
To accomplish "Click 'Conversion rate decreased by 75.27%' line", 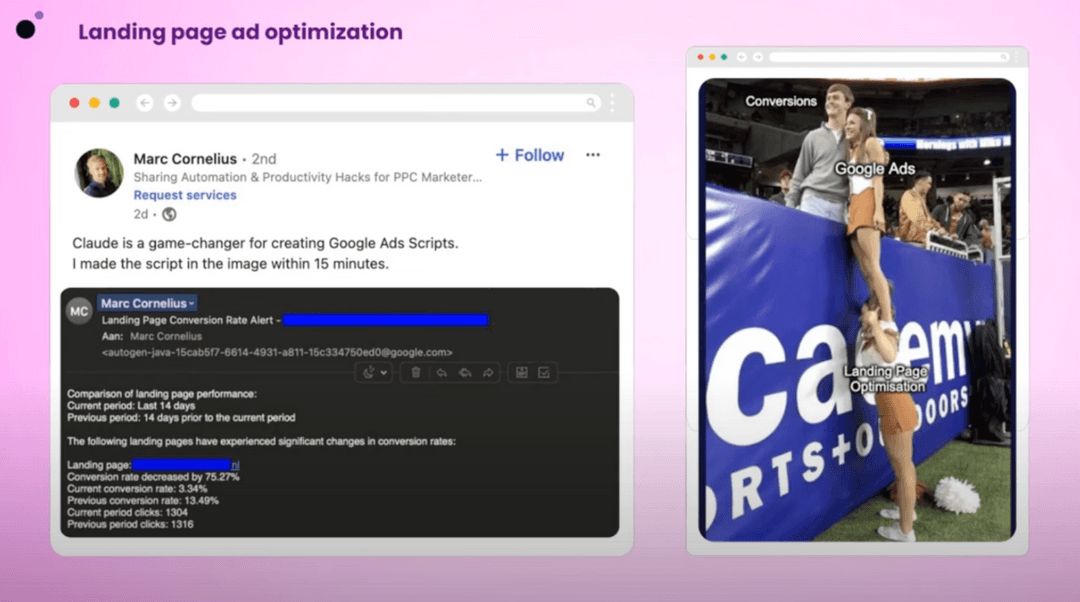I will click(x=153, y=477).
